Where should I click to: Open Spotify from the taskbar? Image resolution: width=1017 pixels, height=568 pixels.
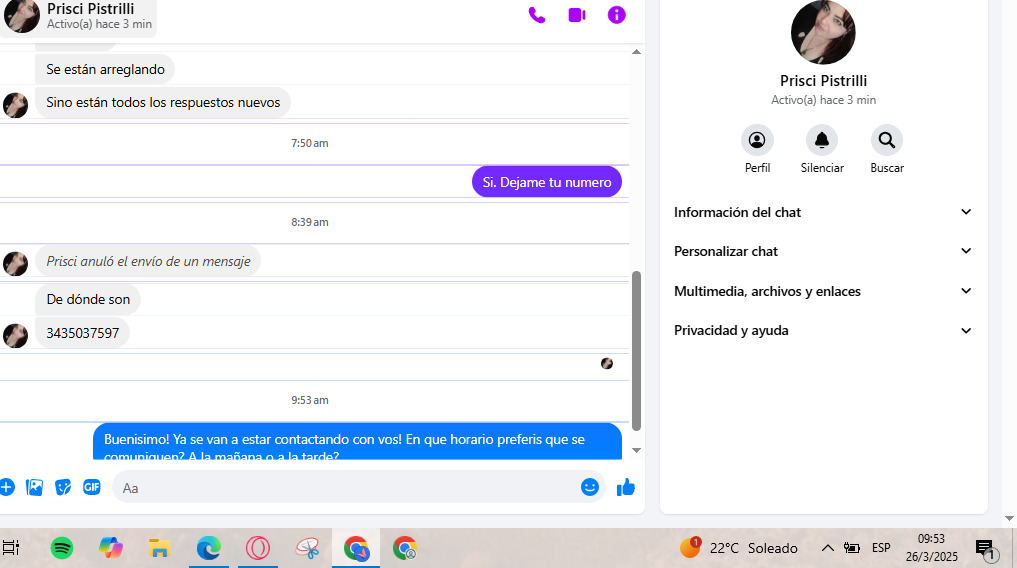[x=62, y=548]
